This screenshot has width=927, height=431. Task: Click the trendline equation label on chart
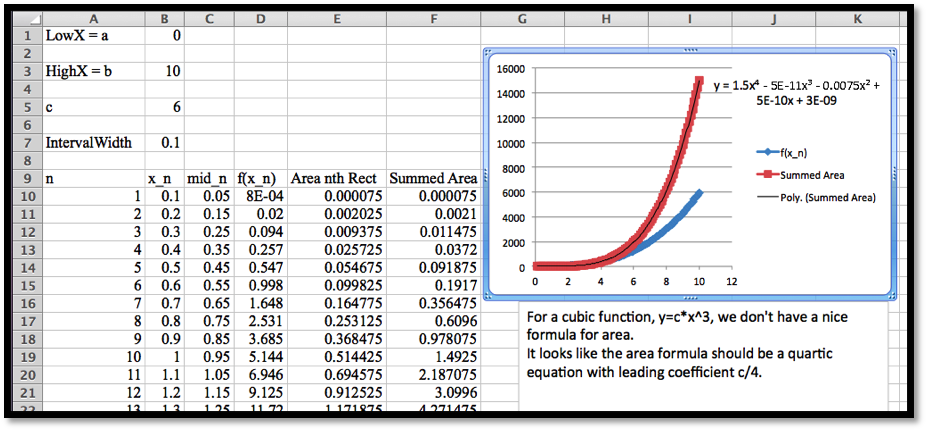point(796,93)
